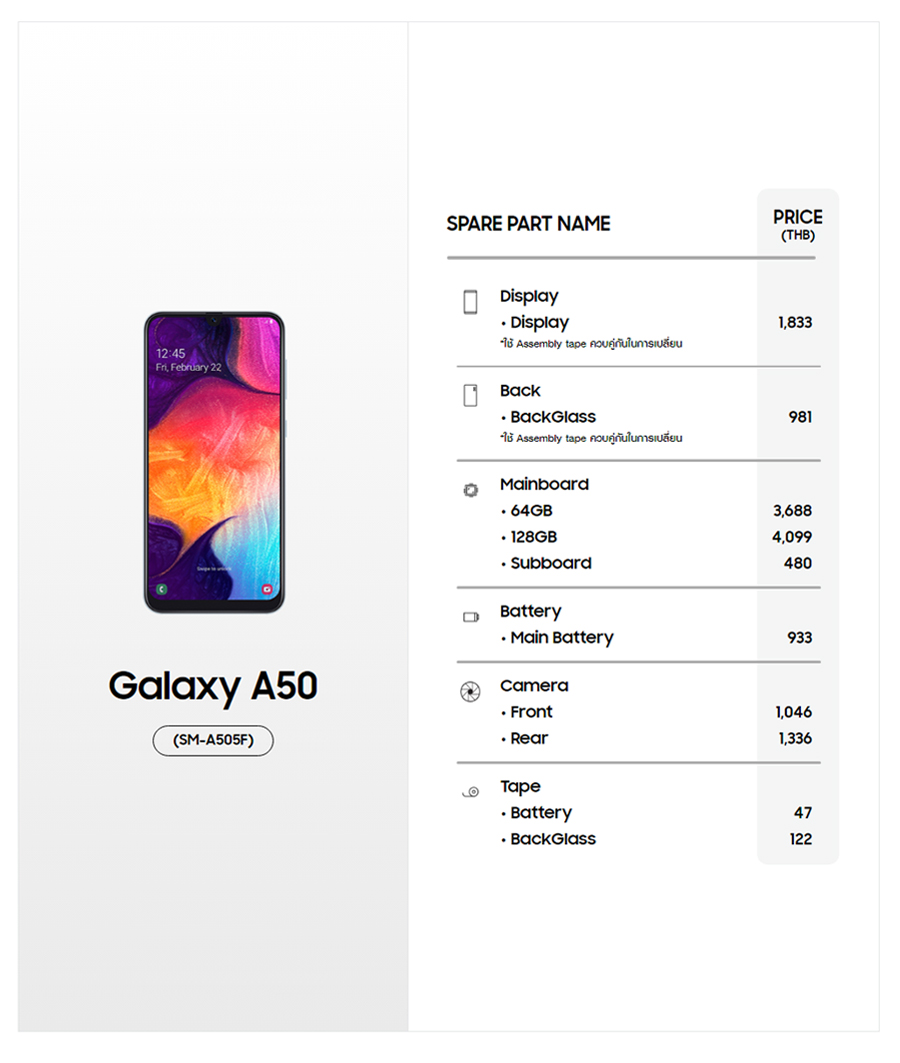Click the Camera shutter icon

pos(470,692)
